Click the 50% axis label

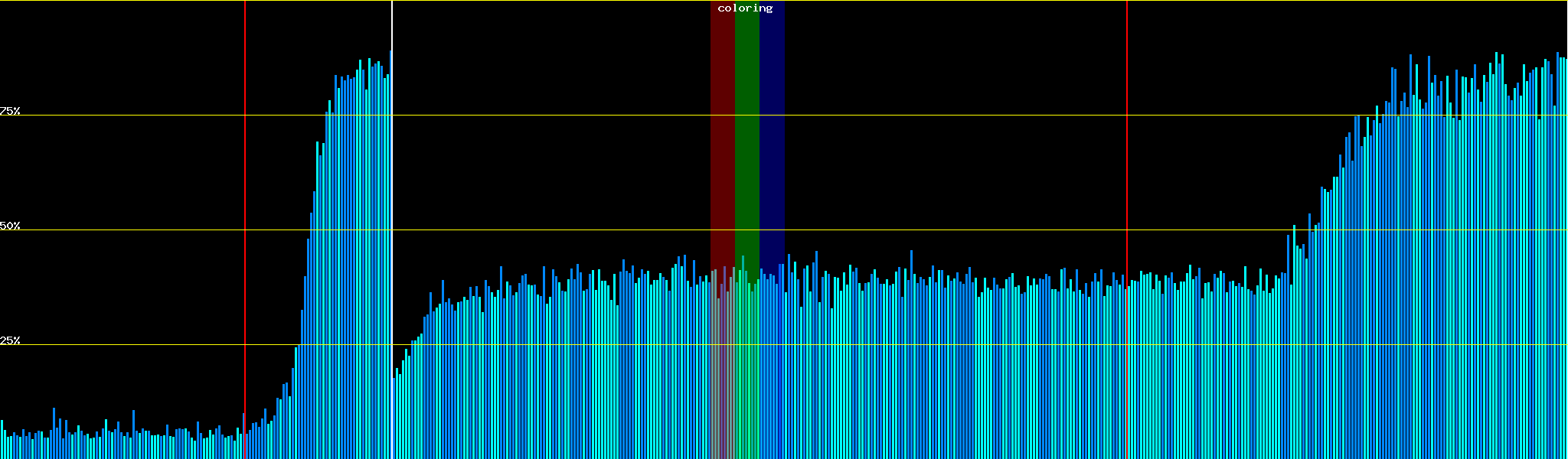pyautogui.click(x=10, y=226)
